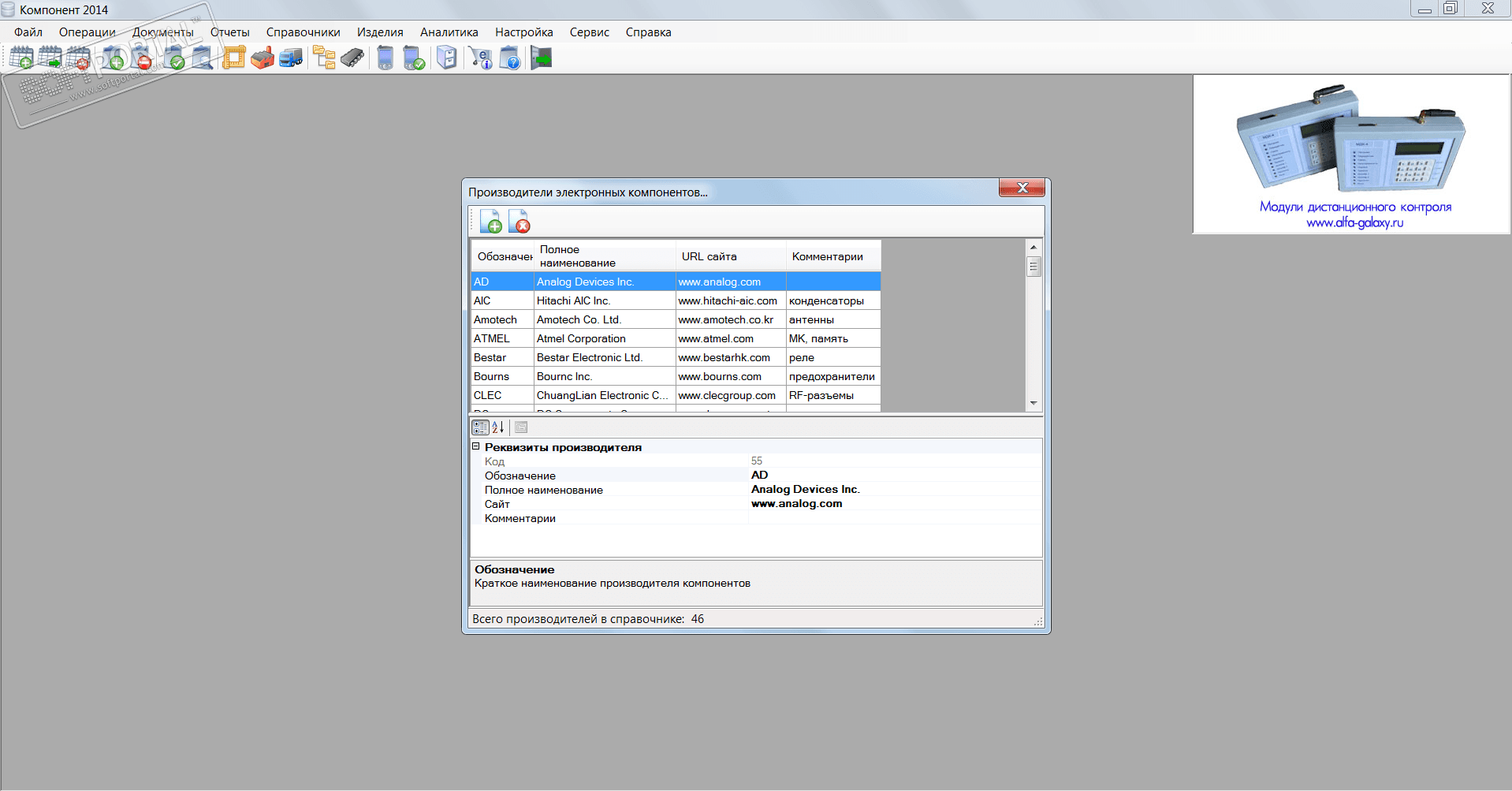
Task: Open the help clipboard icon with question mark
Action: (510, 58)
